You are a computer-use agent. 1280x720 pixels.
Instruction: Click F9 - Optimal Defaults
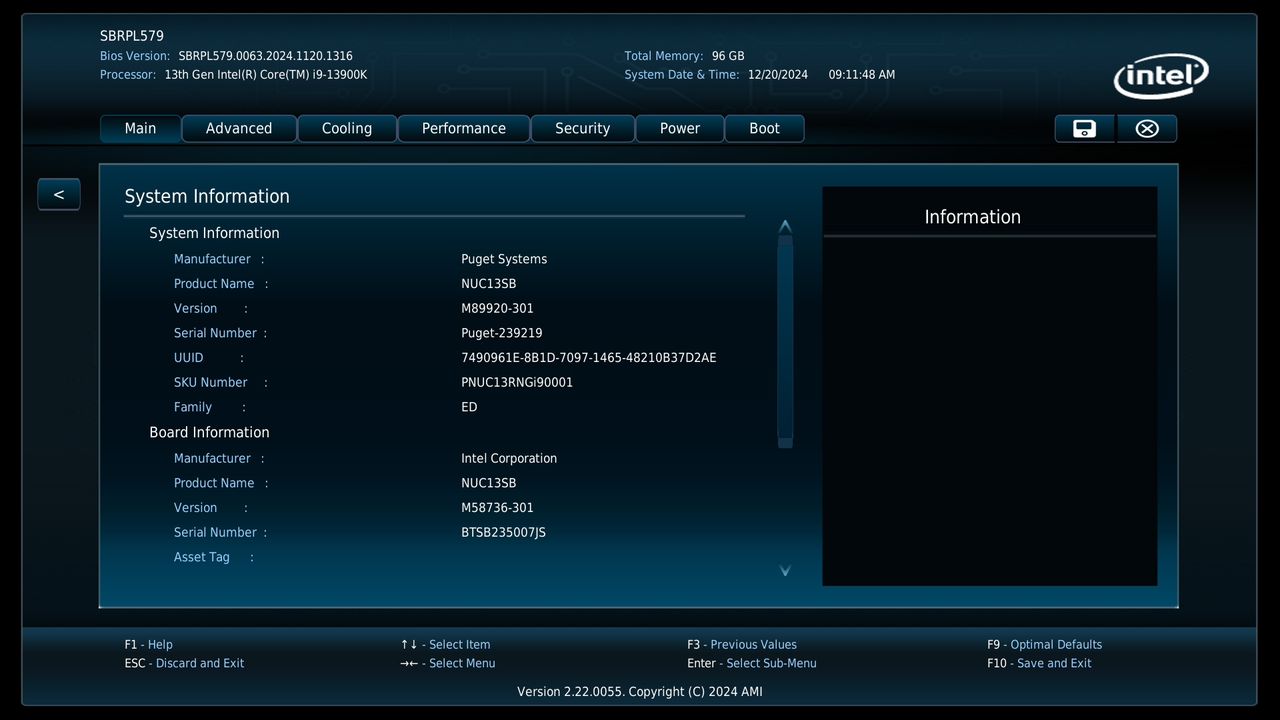pyautogui.click(x=1044, y=645)
